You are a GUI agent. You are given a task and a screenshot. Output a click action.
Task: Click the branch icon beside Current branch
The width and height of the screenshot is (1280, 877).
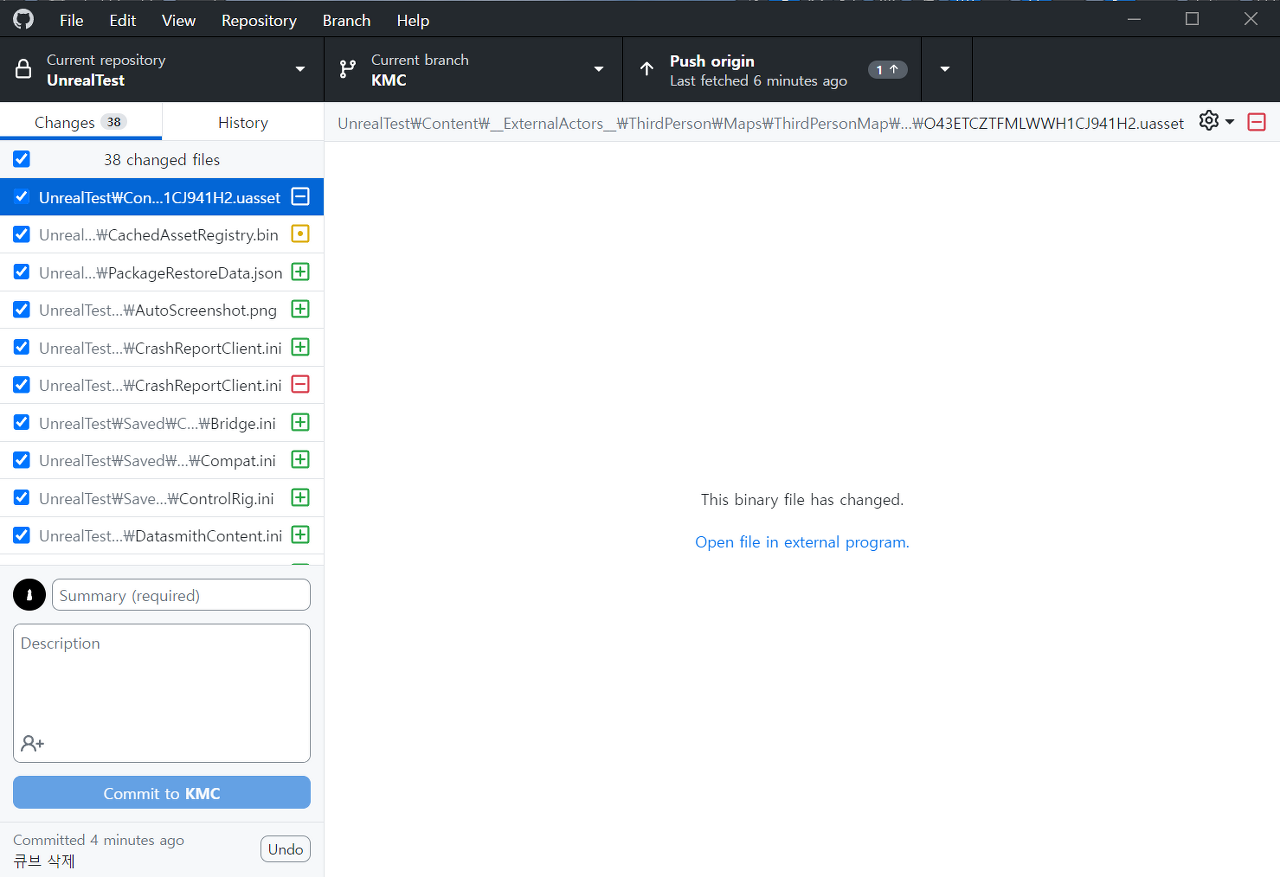point(347,69)
